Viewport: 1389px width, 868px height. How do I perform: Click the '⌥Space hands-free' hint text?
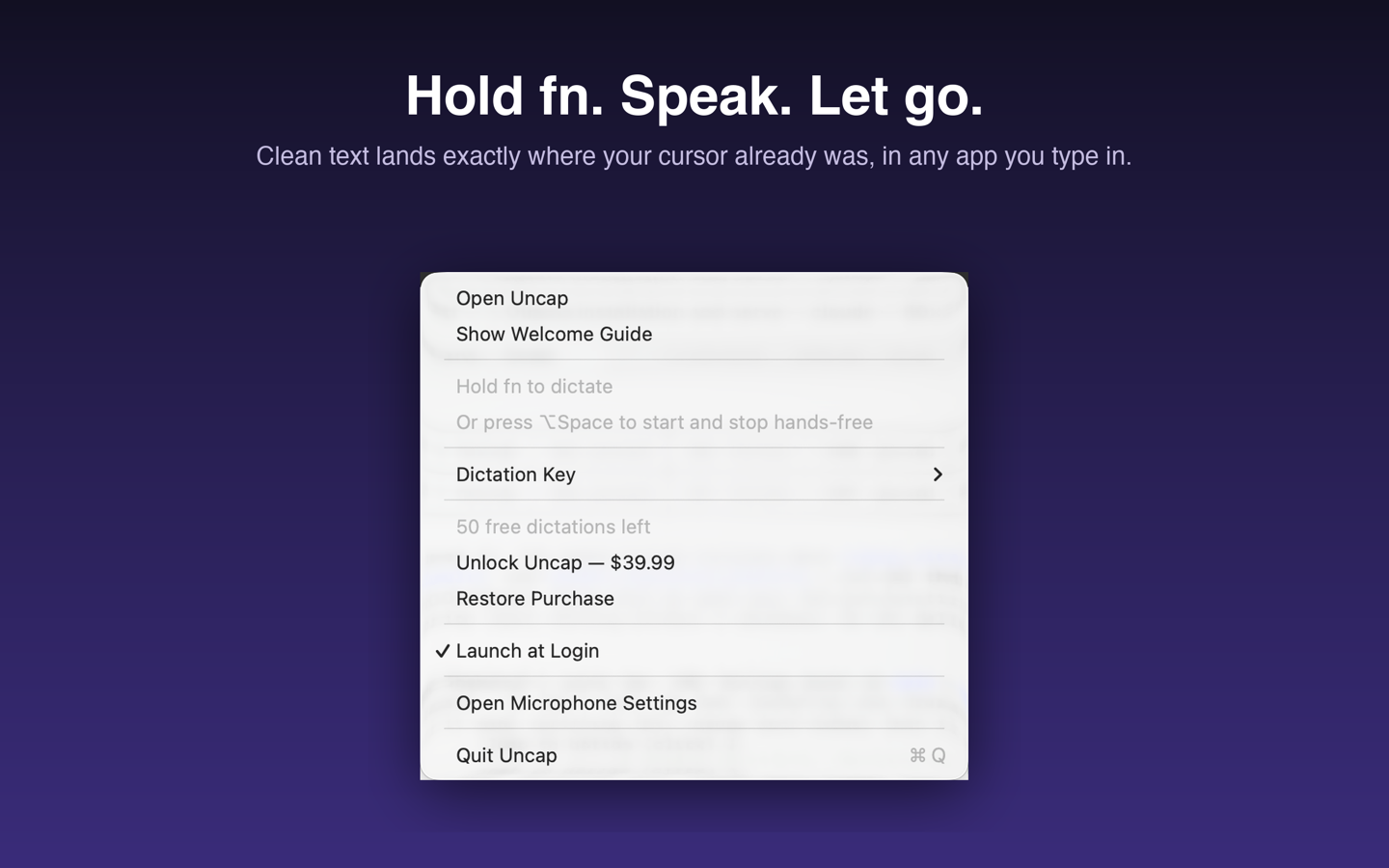tap(665, 422)
